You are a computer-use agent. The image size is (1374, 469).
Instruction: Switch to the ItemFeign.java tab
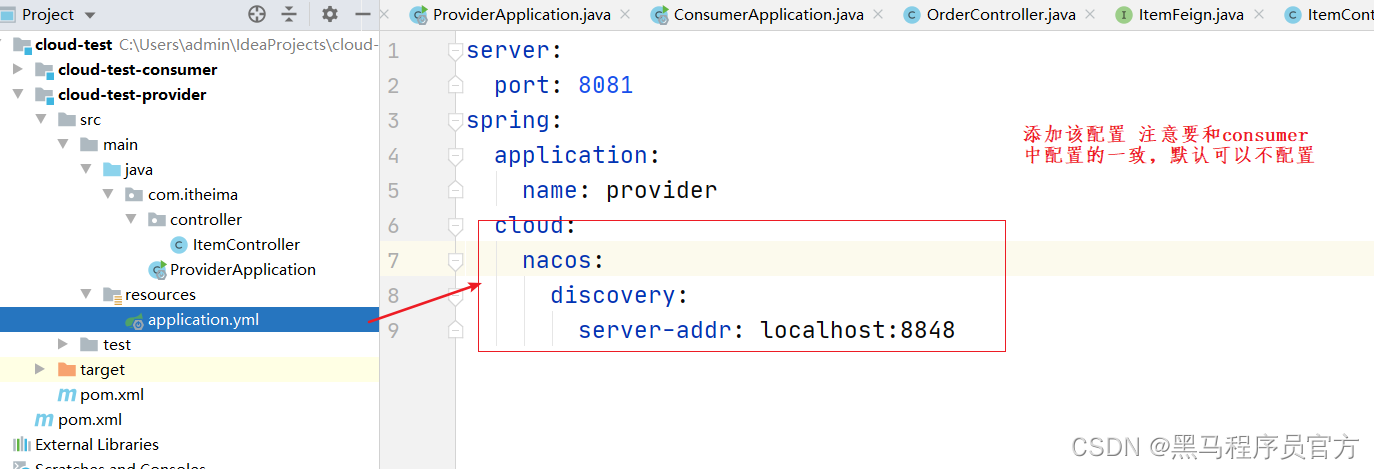coord(1181,15)
